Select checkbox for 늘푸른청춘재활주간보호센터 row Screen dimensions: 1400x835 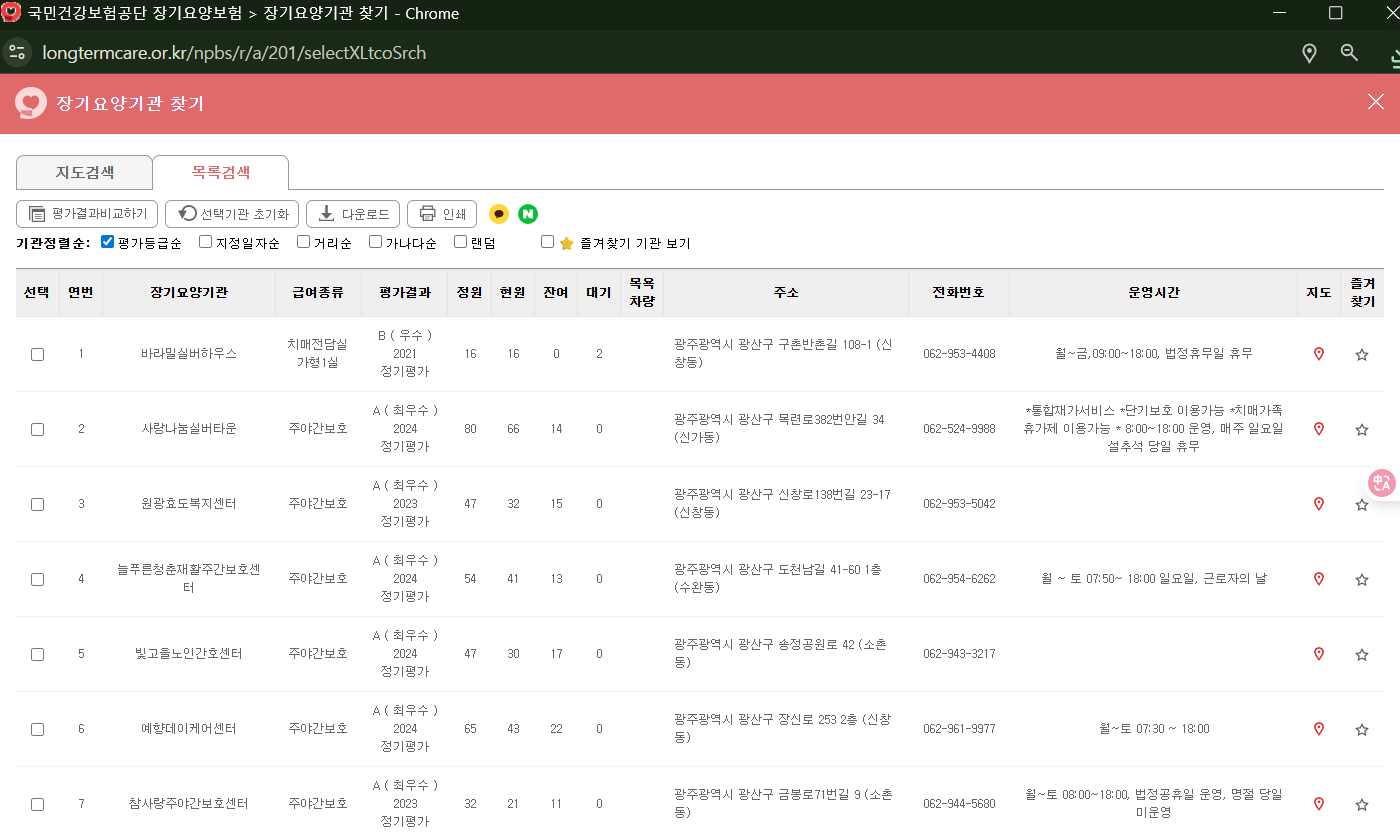[37, 579]
